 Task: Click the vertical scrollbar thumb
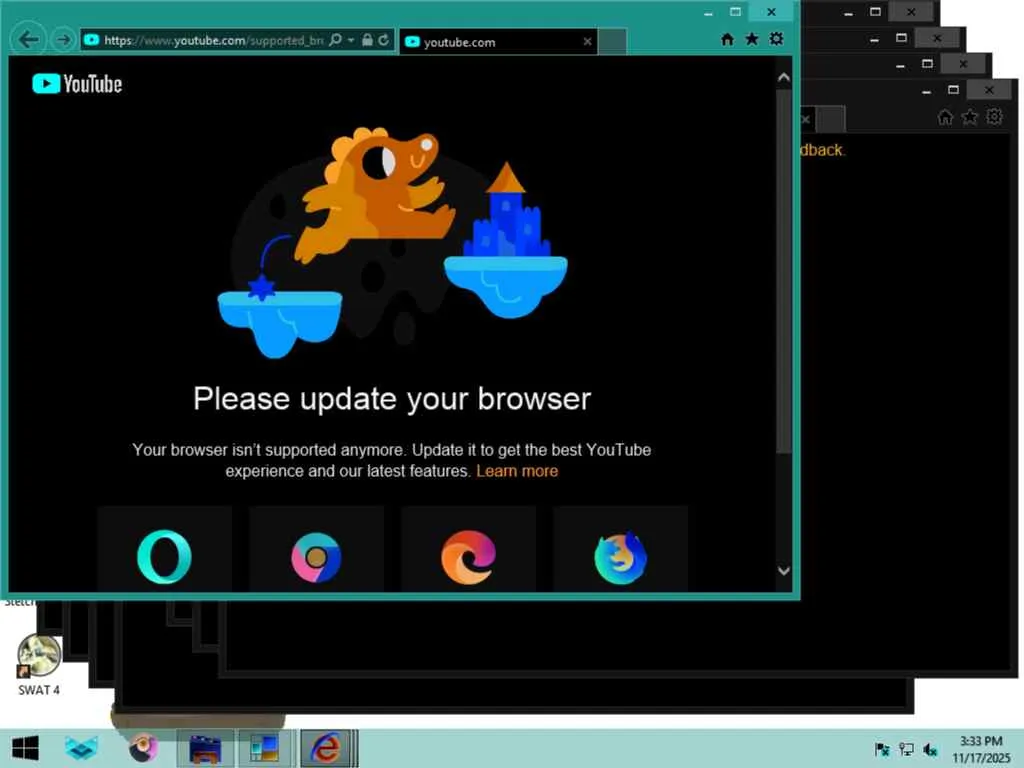[784, 271]
